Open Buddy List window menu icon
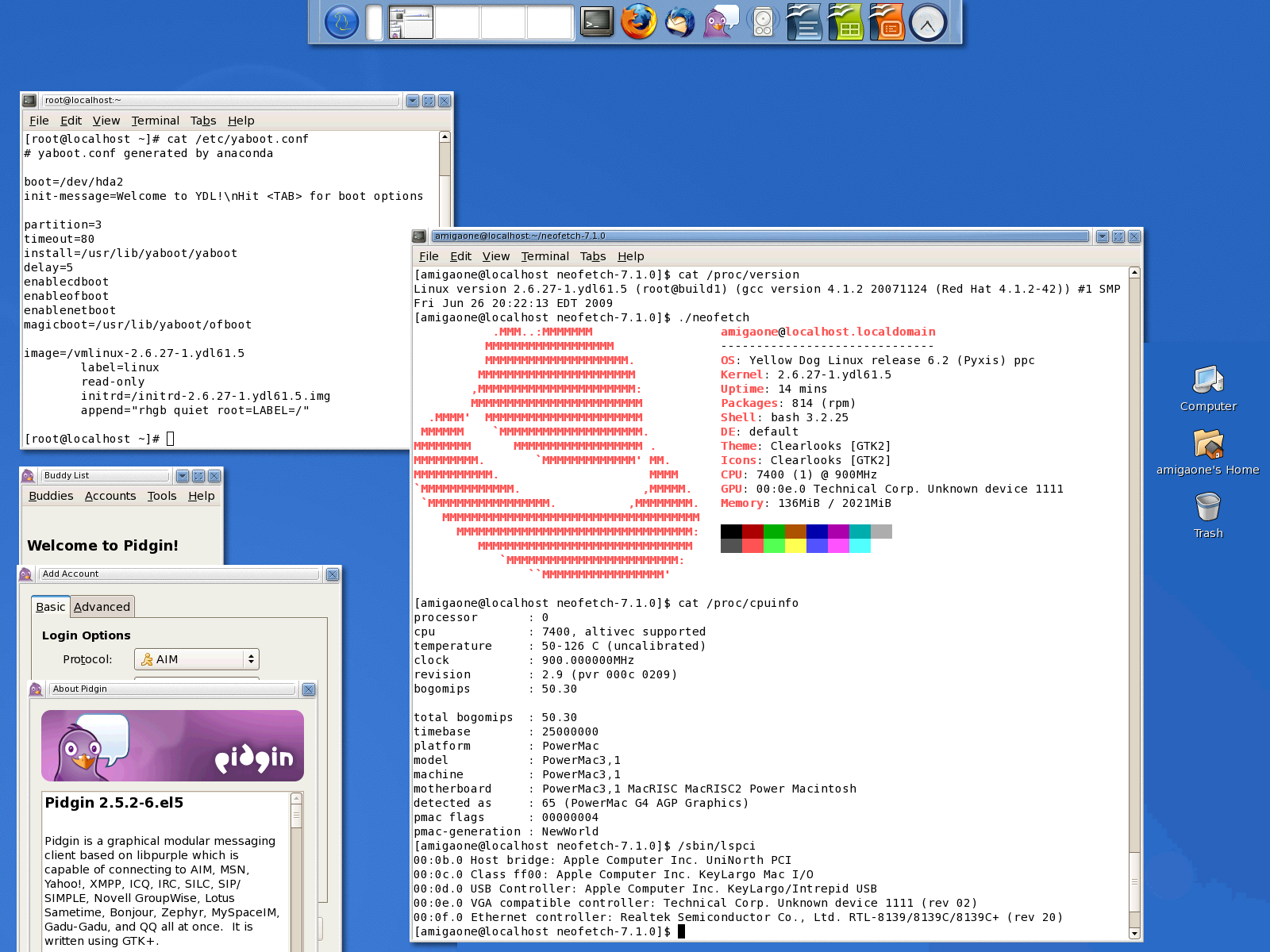The width and height of the screenshot is (1270, 952). click(x=28, y=476)
